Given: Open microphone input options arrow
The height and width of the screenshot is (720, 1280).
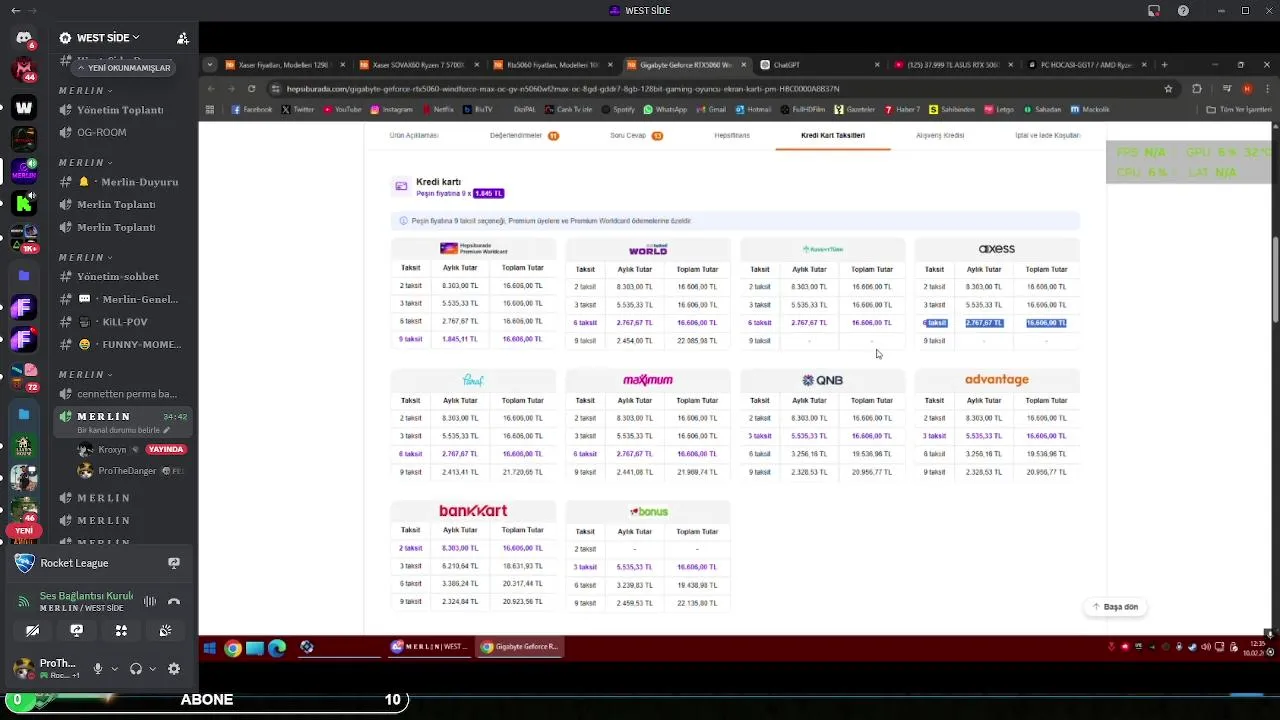Looking at the screenshot, I should pyautogui.click(x=114, y=668).
